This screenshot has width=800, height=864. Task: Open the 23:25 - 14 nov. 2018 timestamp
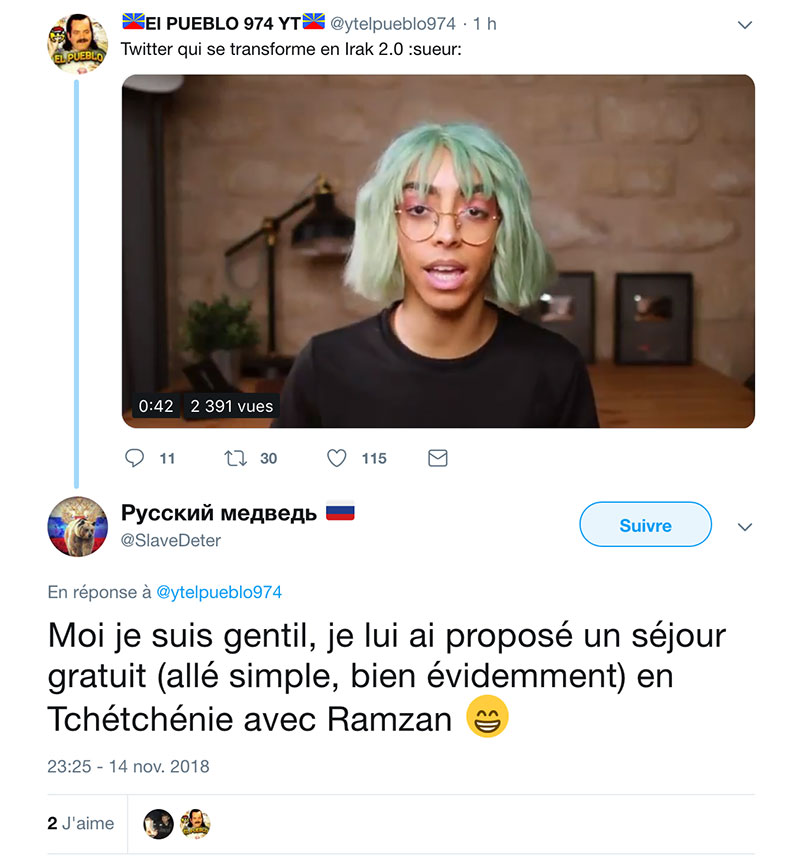click(128, 766)
